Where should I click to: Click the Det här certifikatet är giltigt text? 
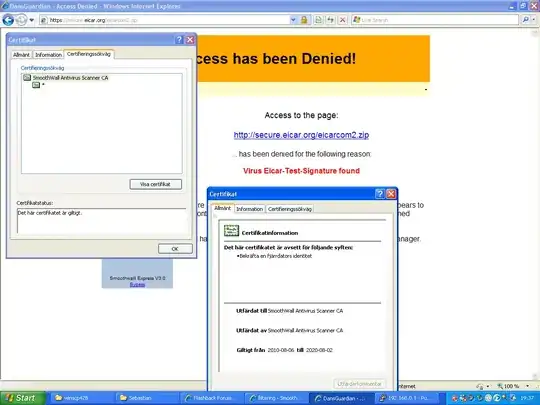(x=50, y=213)
